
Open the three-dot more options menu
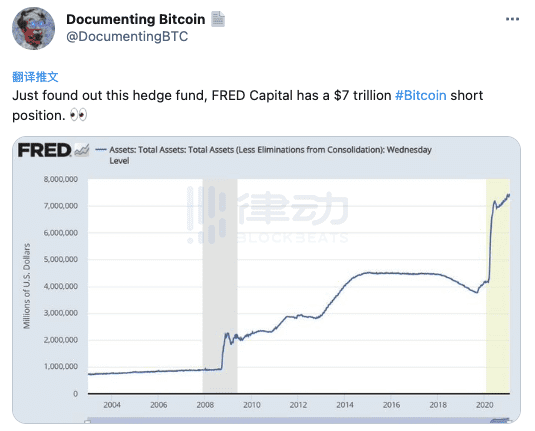click(512, 19)
